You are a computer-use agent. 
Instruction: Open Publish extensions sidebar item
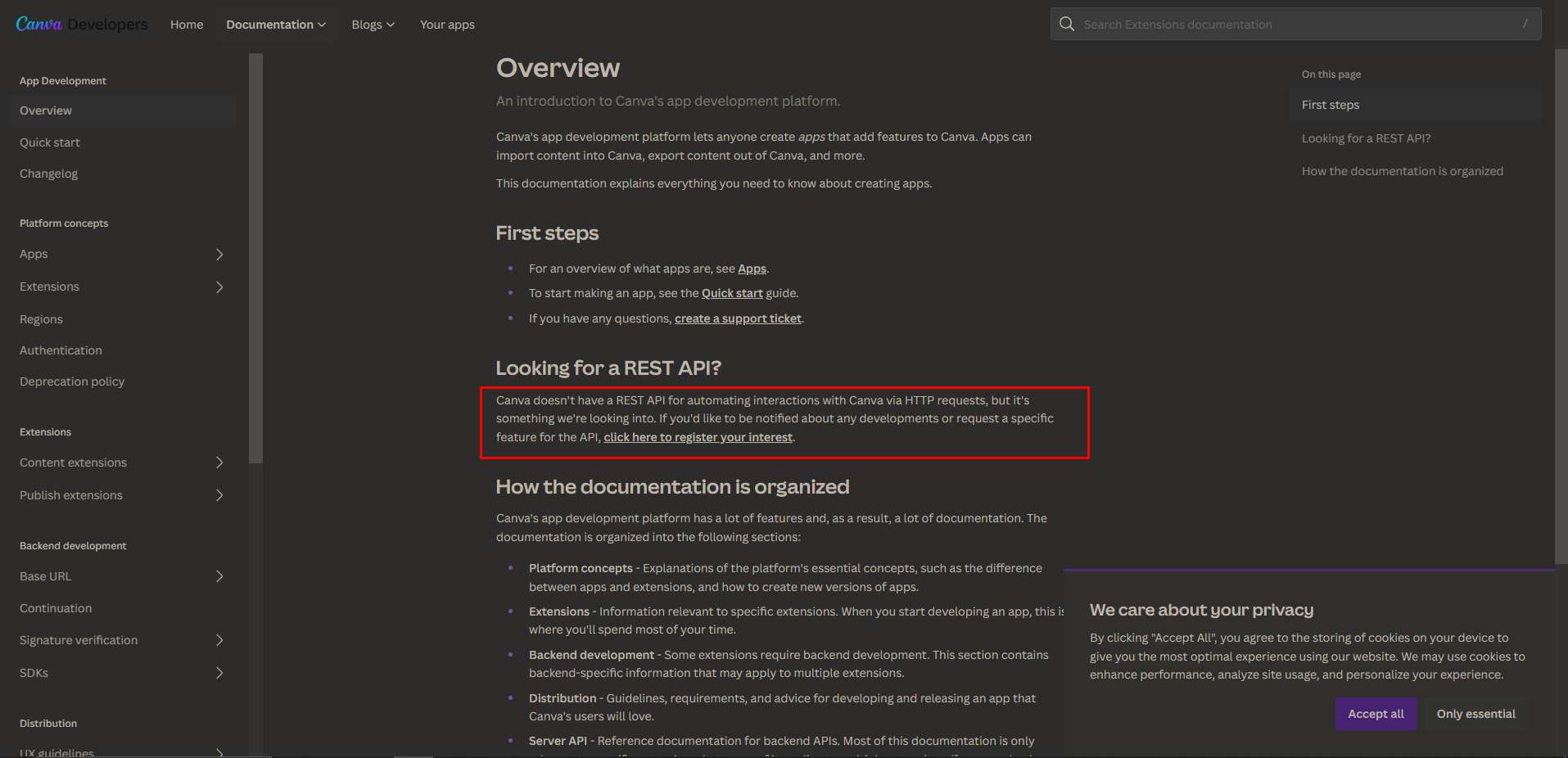coord(71,495)
